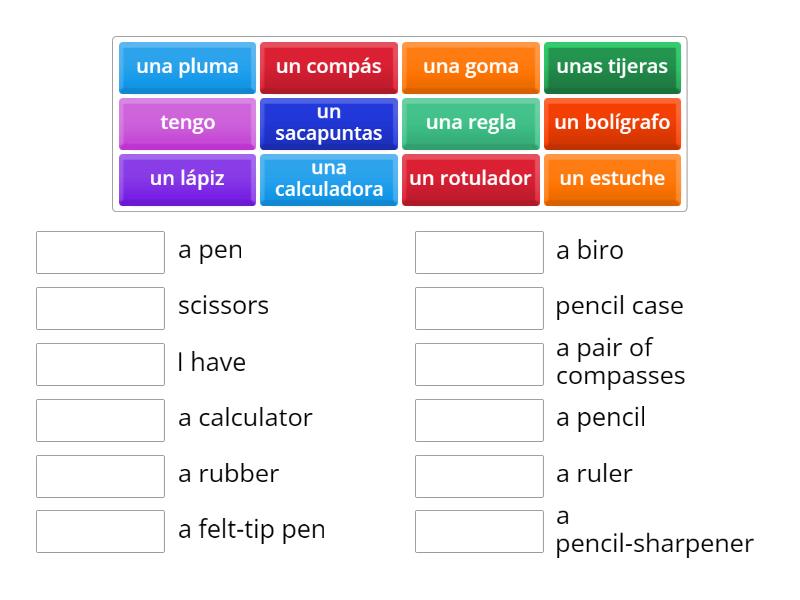
Task: Click the answer box beside 'I have'
Action: 99,364
